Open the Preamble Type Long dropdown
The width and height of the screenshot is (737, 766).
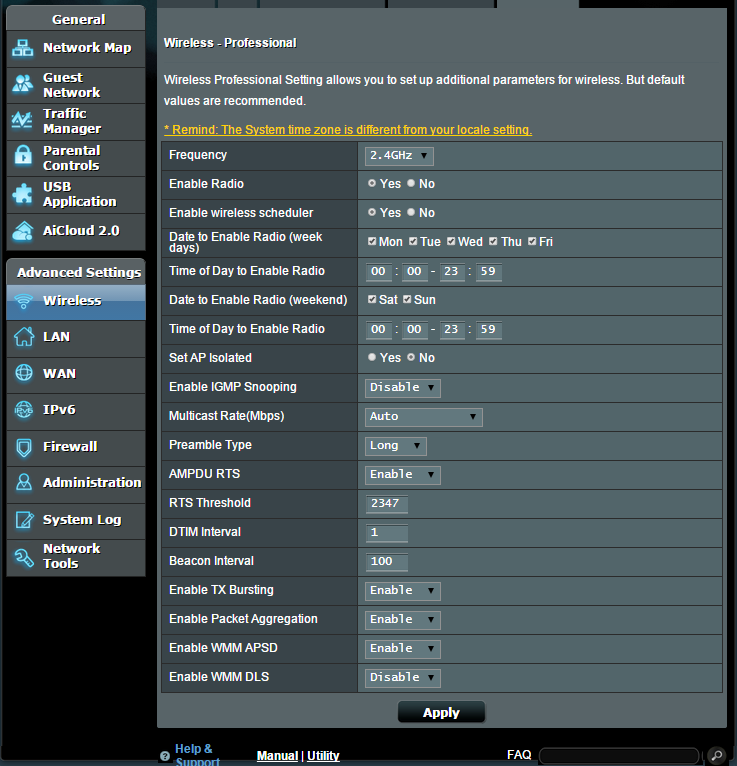(x=396, y=446)
